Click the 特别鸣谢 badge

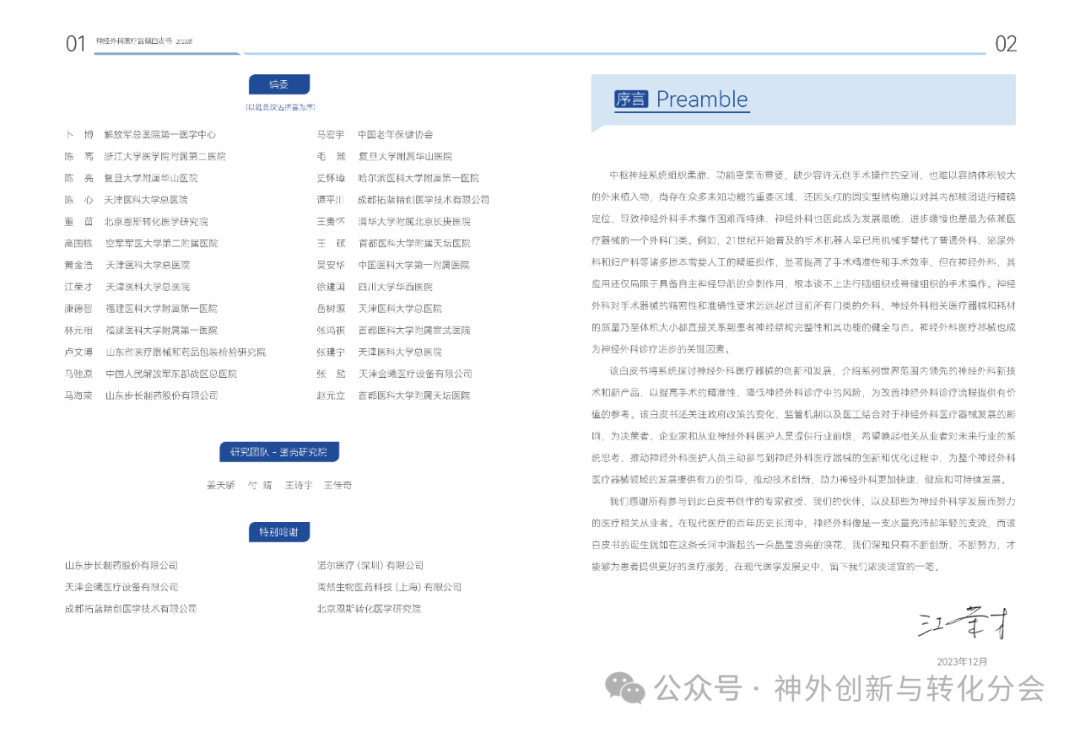(280, 531)
